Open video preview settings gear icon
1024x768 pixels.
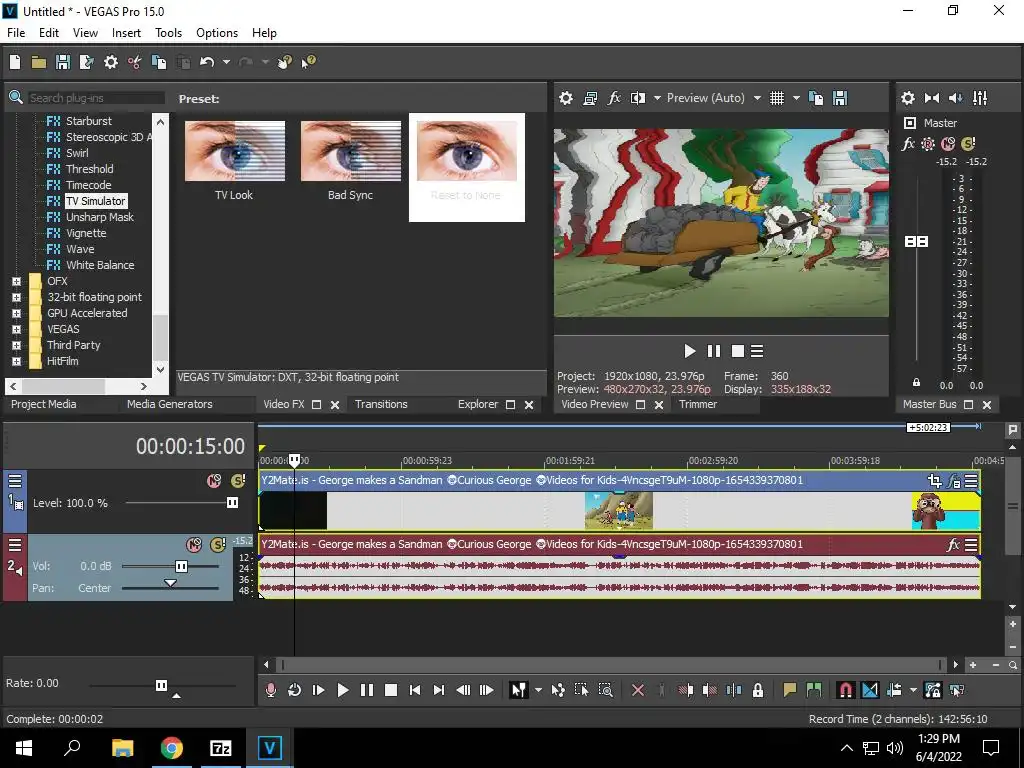[x=566, y=98]
